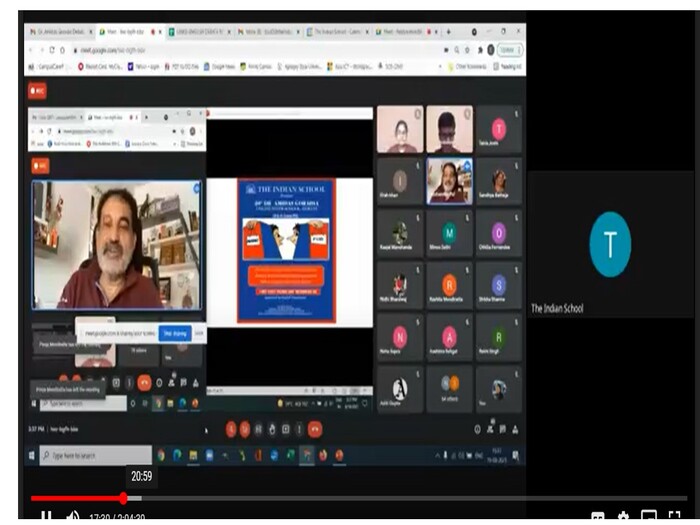
Task: Click the present screen button in Meet
Action: [286, 429]
